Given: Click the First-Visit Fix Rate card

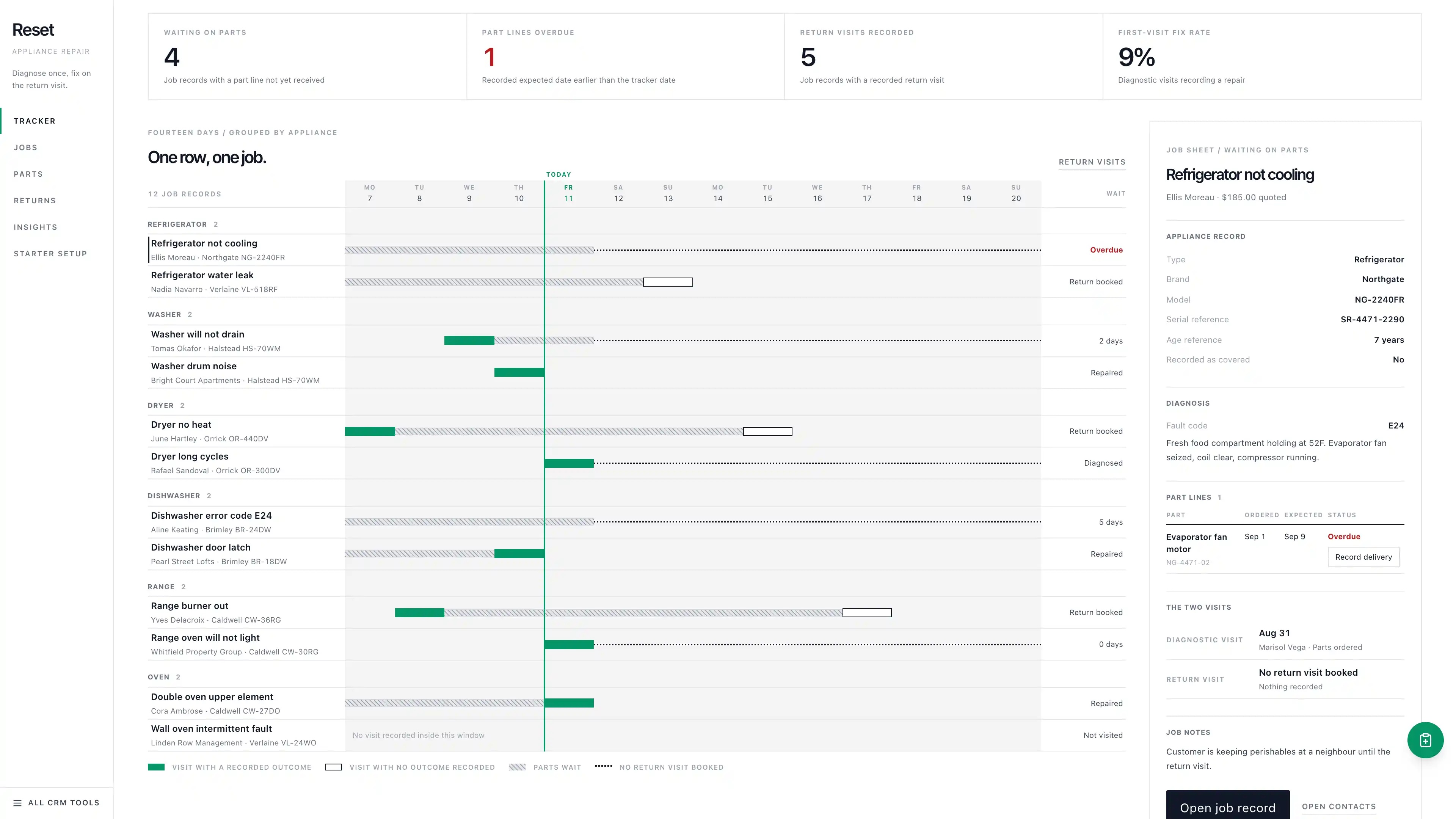Looking at the screenshot, I should [x=1261, y=56].
